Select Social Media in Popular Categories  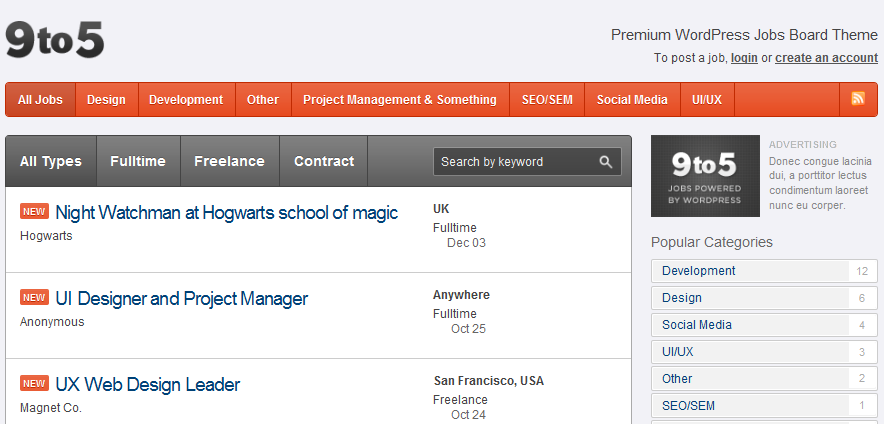pyautogui.click(x=764, y=325)
